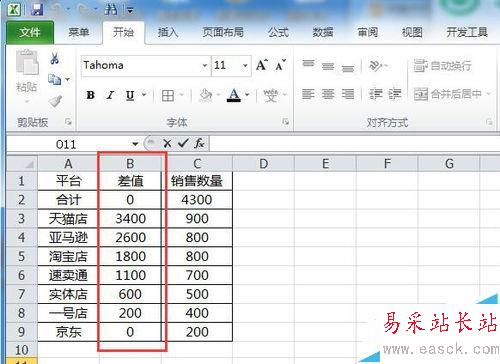The image size is (500, 364).
Task: Click the Copy icon in the clipboard group
Action: click(55, 79)
